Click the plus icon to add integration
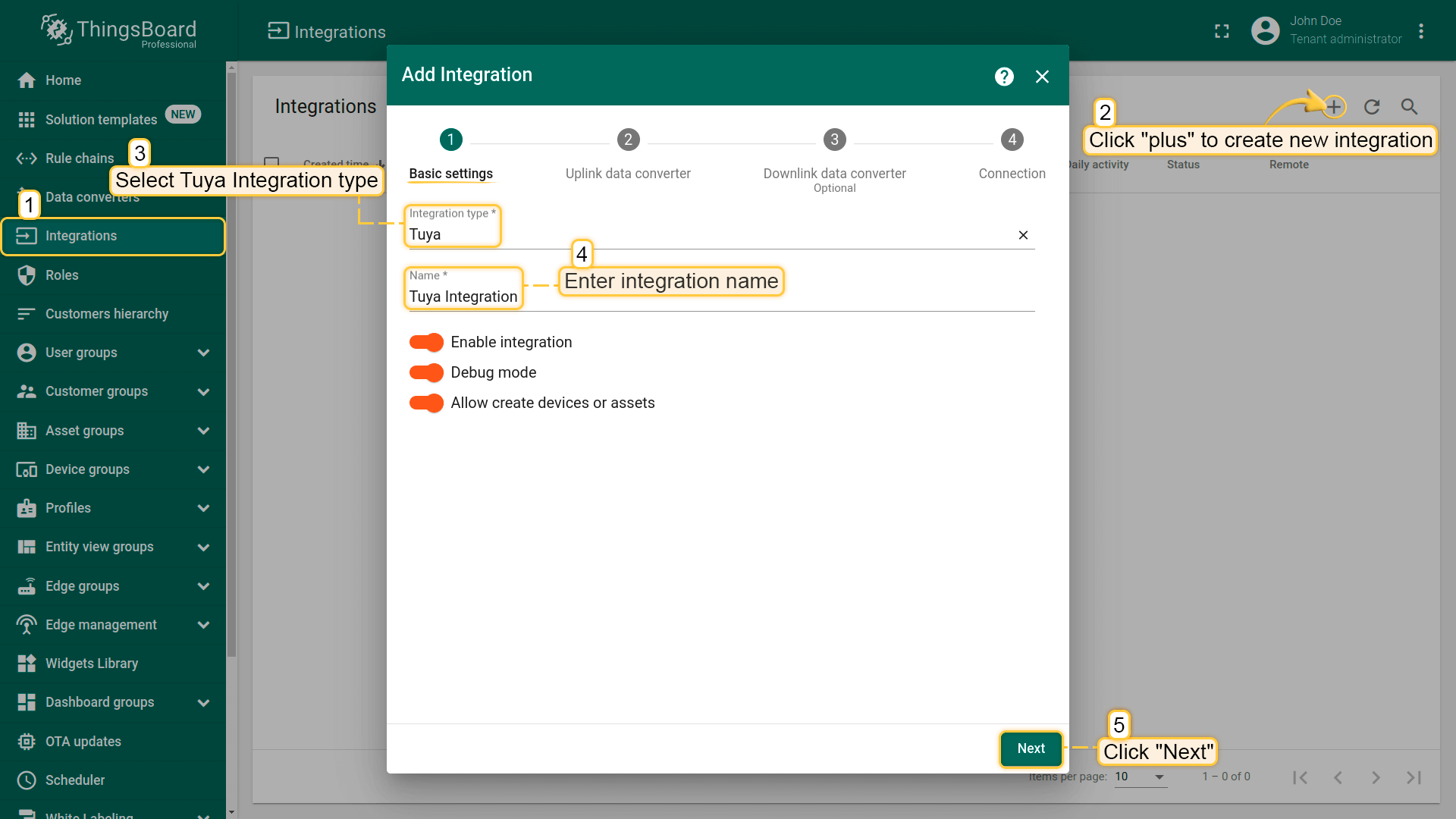Image resolution: width=1456 pixels, height=819 pixels. click(x=1334, y=107)
